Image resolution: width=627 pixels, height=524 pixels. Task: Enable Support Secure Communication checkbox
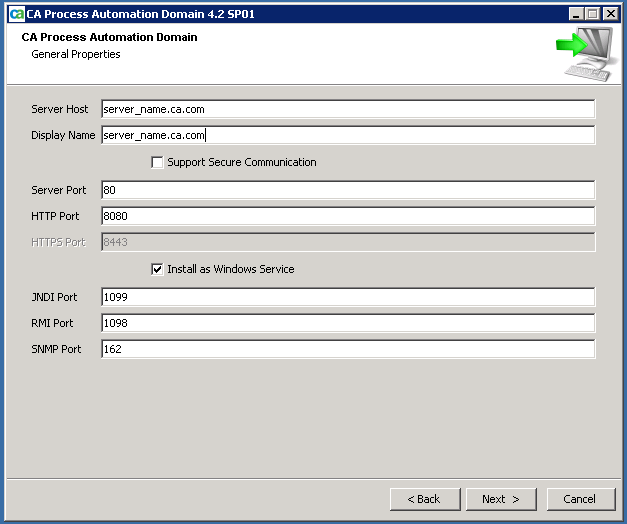[x=157, y=162]
